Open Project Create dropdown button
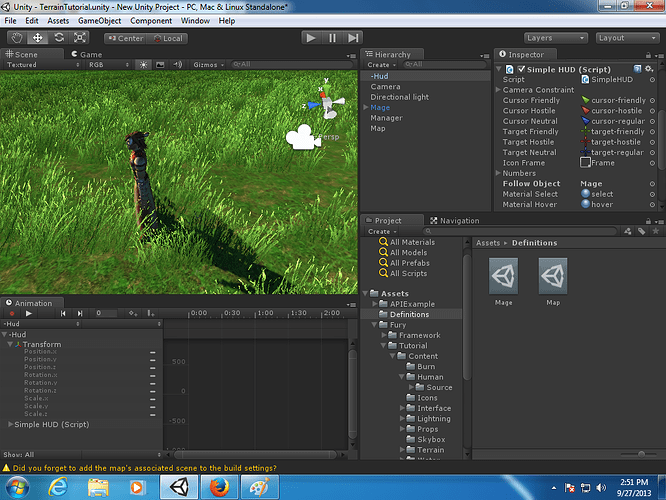 tap(382, 232)
